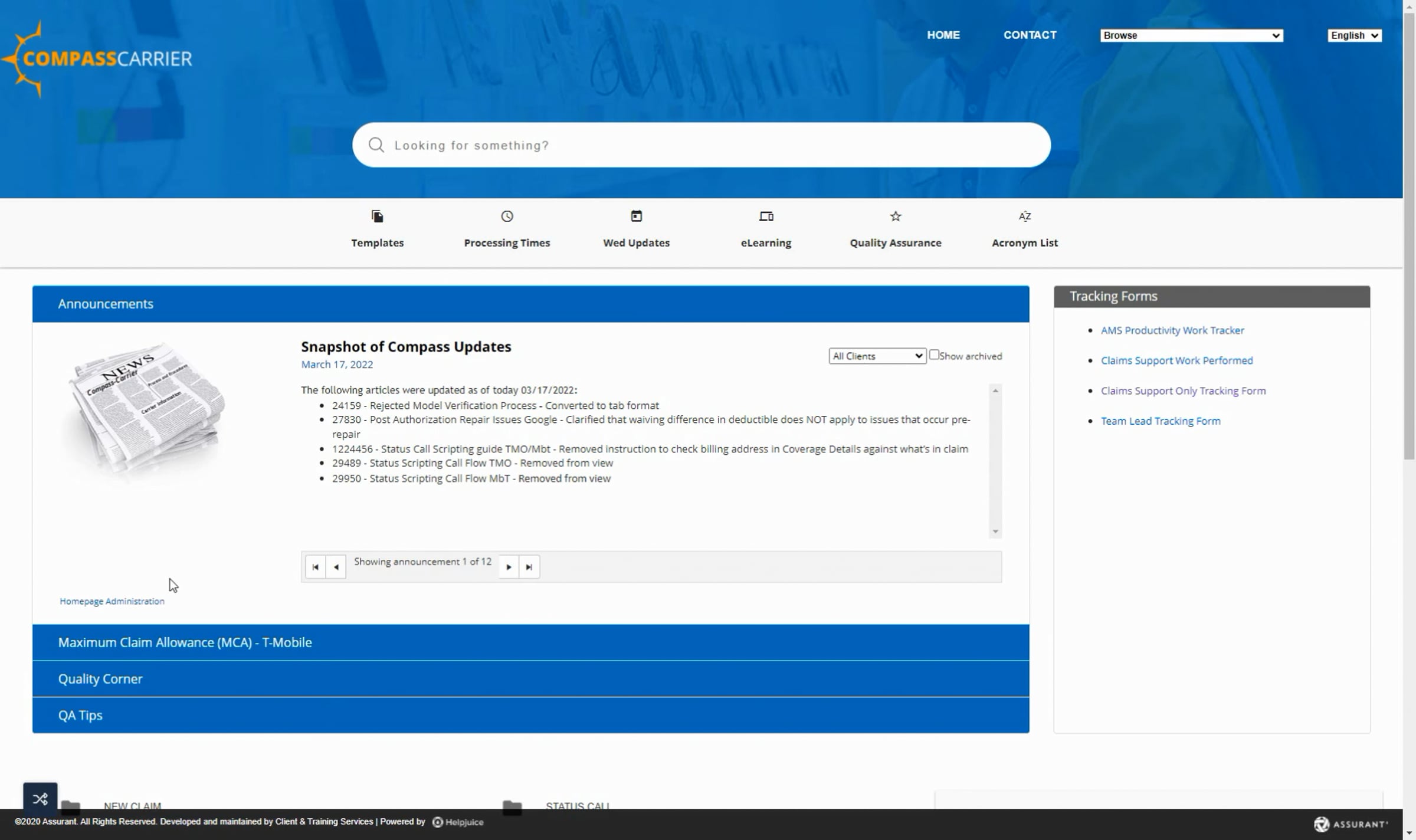Open the Browse dropdown
The width and height of the screenshot is (1416, 840).
(1191, 35)
